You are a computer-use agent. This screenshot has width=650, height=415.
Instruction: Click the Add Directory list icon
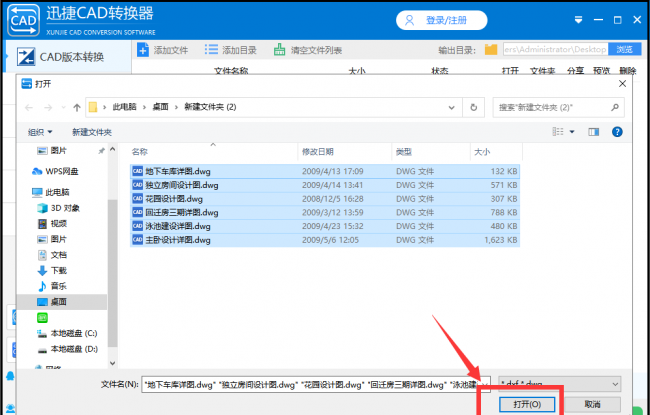click(x=211, y=50)
